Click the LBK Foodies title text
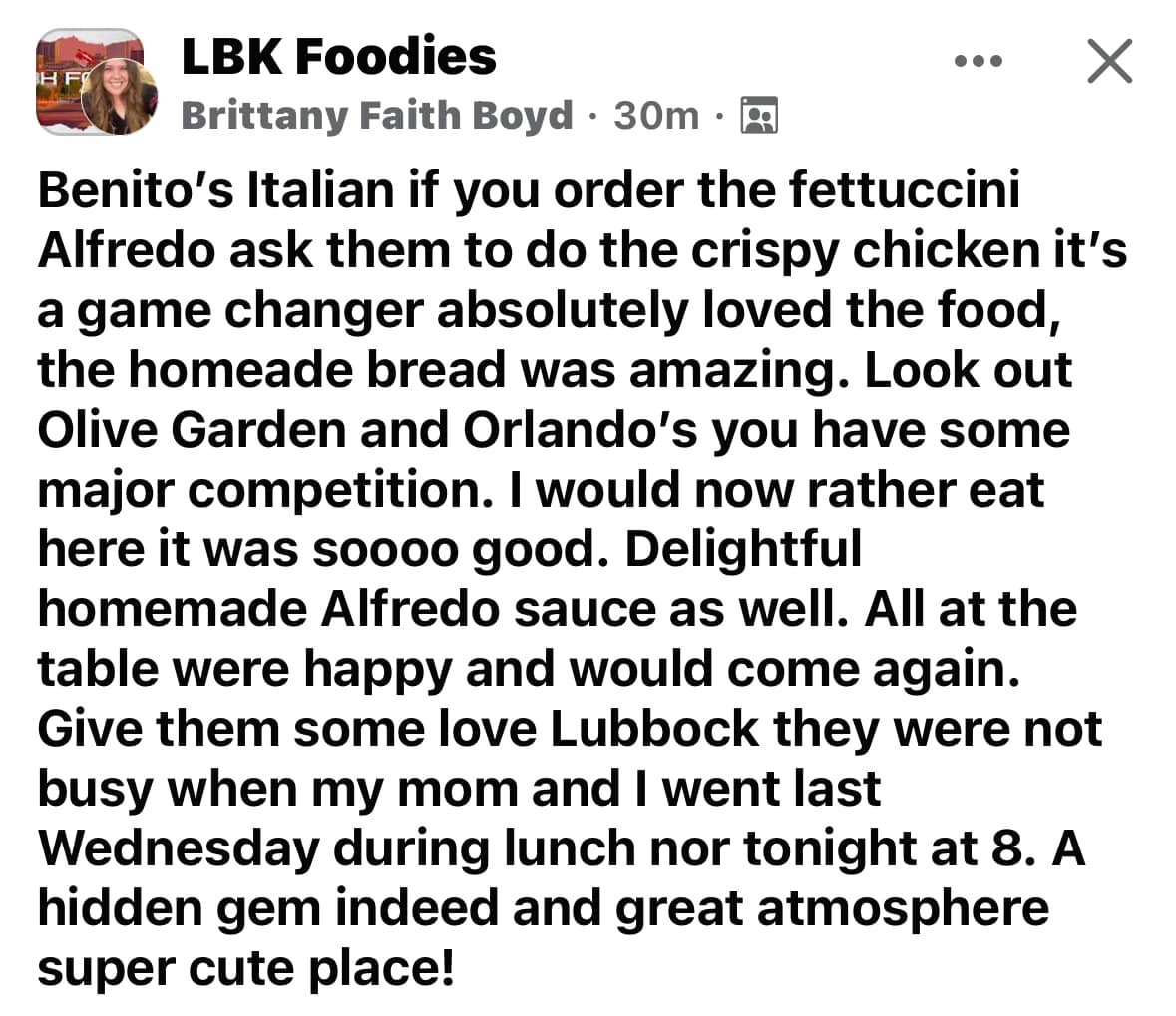 tap(339, 56)
